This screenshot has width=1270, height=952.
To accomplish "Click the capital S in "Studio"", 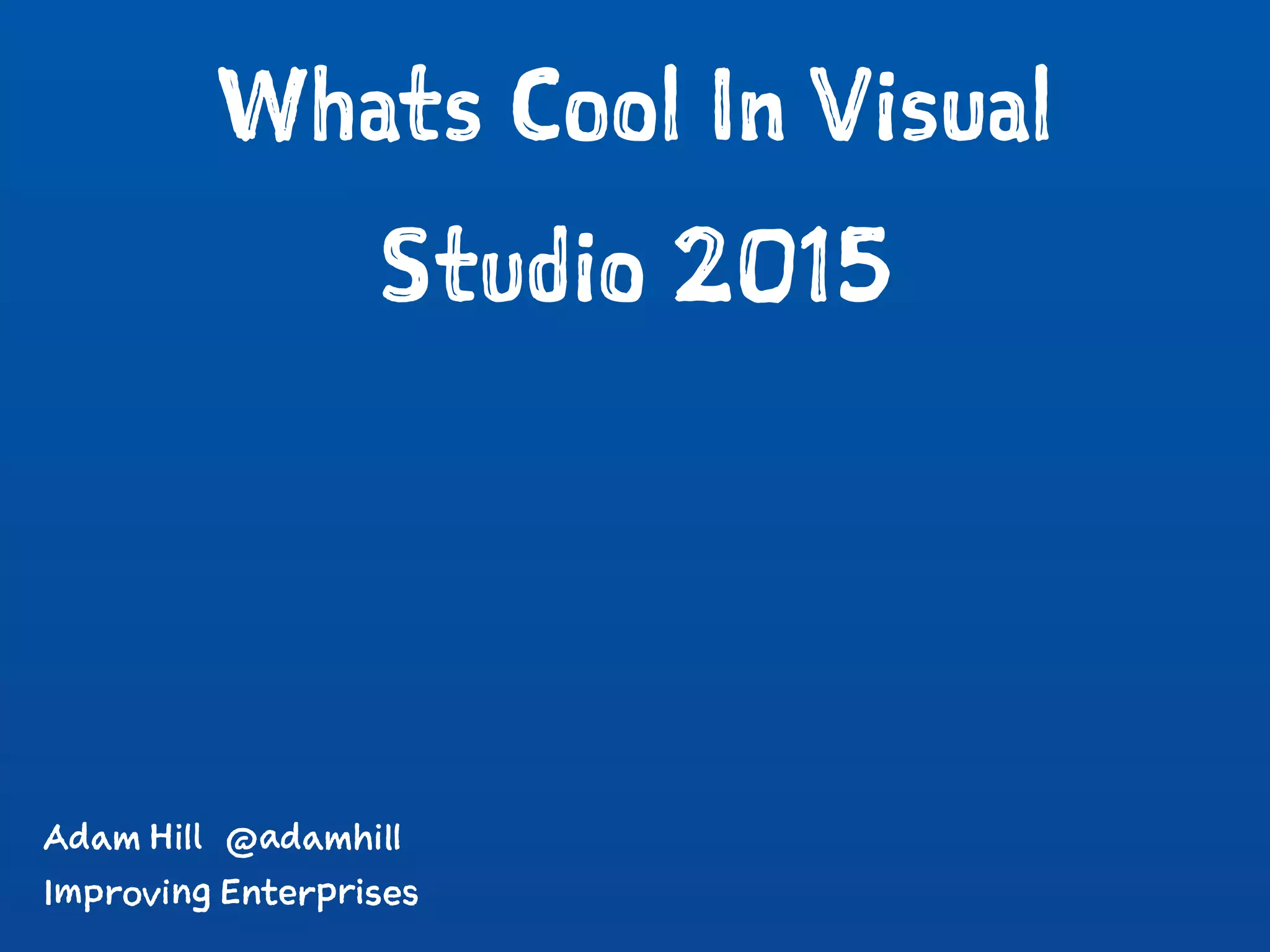I will tap(406, 265).
